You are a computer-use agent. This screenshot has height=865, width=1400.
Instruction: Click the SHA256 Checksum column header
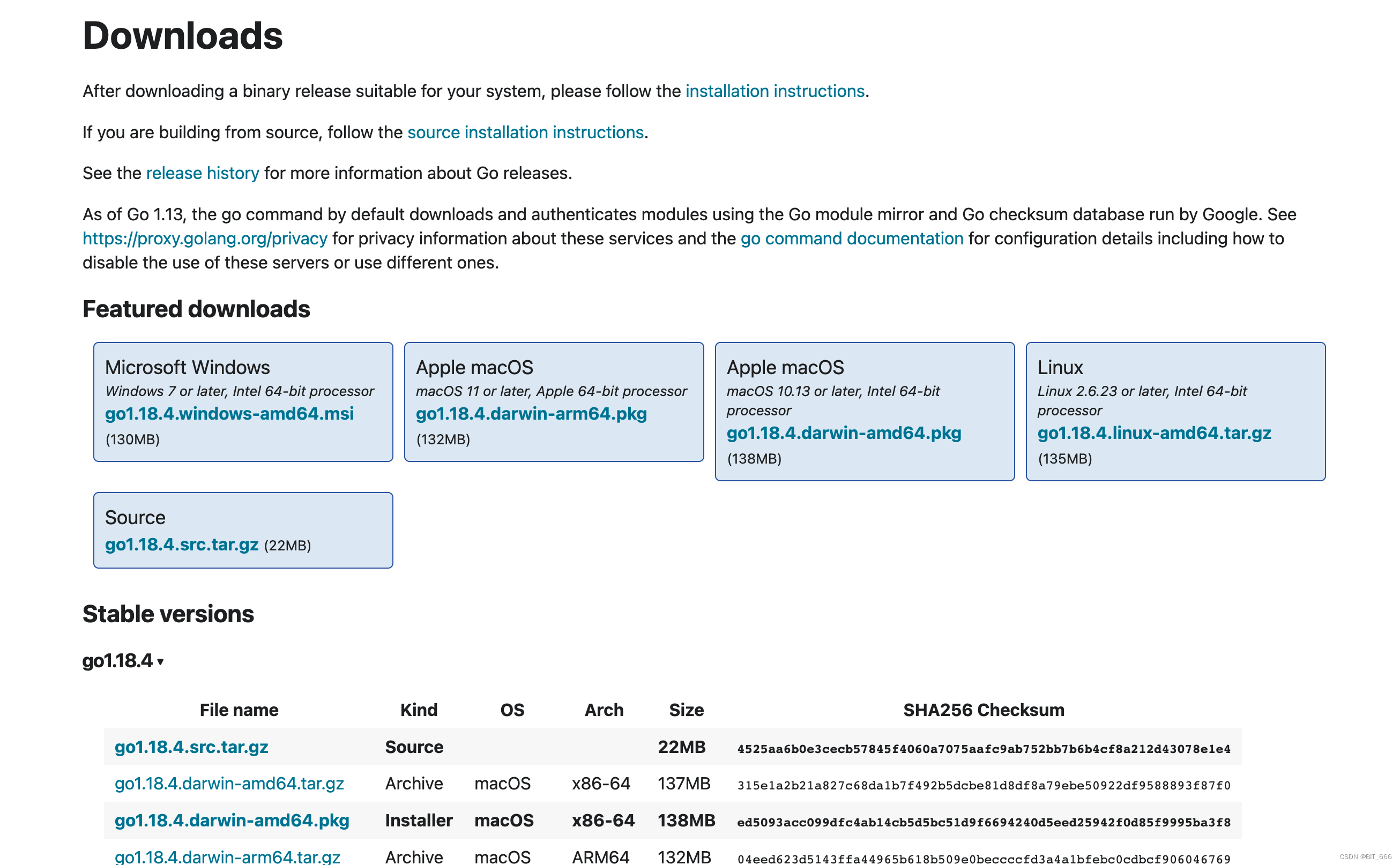point(983,710)
